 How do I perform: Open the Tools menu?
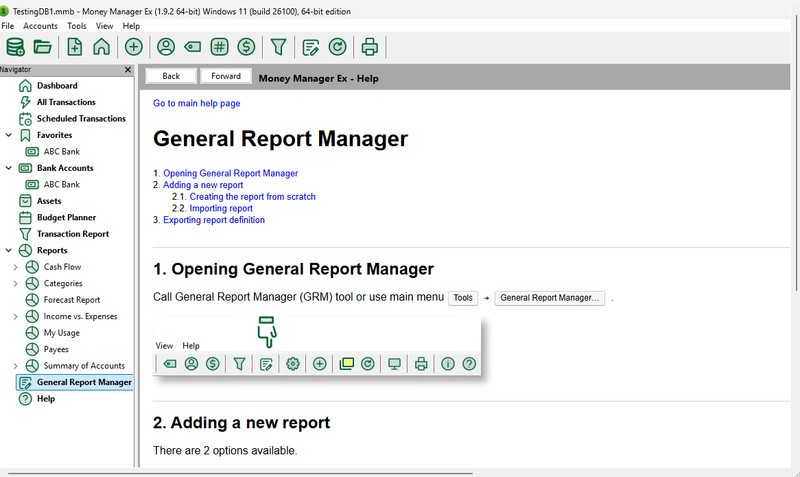(x=77, y=26)
